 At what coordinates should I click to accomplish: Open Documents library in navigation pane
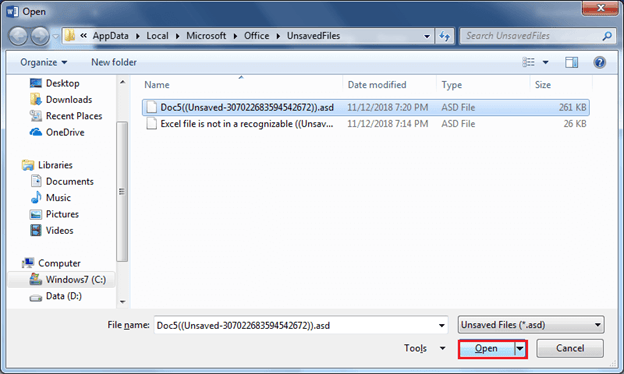62,181
